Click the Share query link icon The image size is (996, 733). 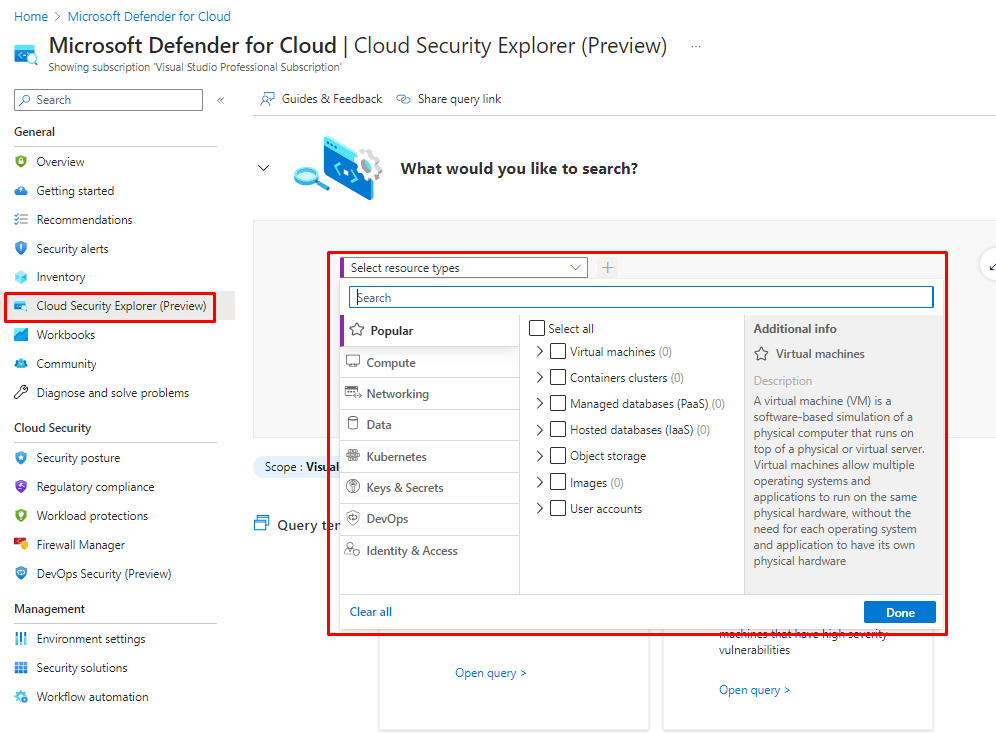coord(404,99)
